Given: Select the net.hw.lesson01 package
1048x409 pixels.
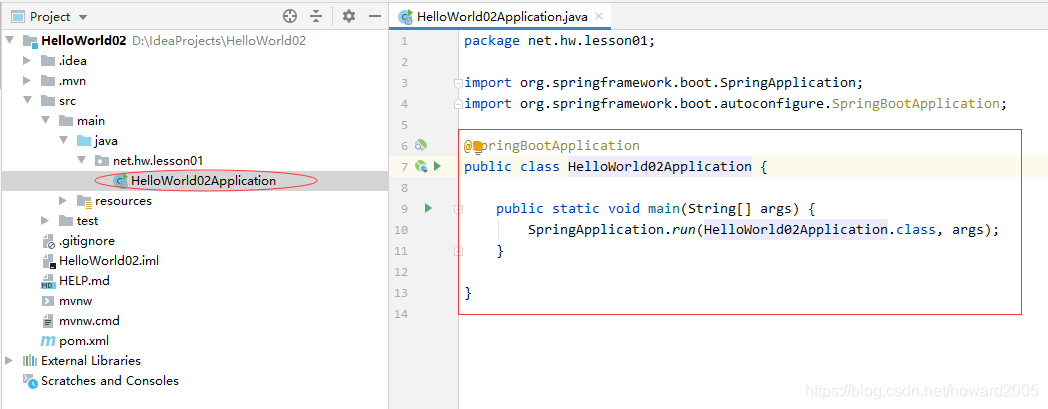Looking at the screenshot, I should [158, 161].
